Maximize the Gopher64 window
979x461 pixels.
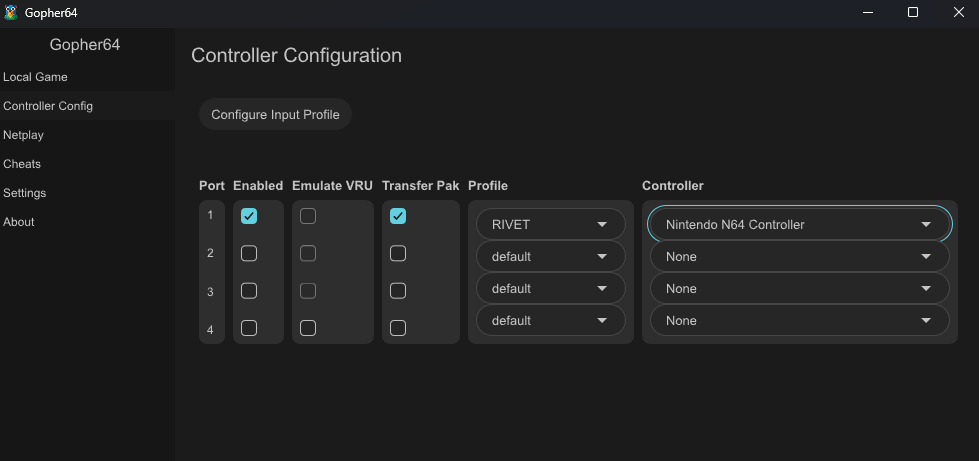912,12
